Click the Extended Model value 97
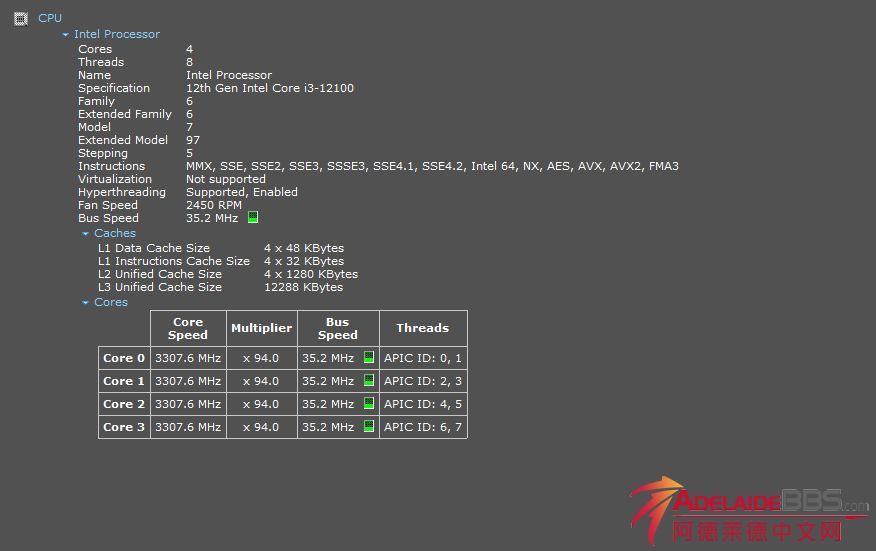 coord(193,140)
